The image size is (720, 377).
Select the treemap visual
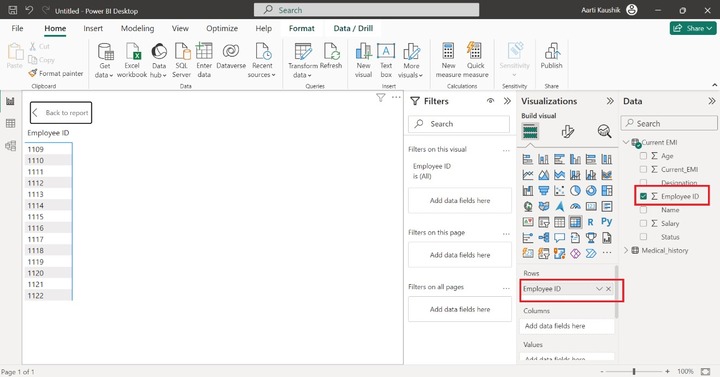(607, 191)
